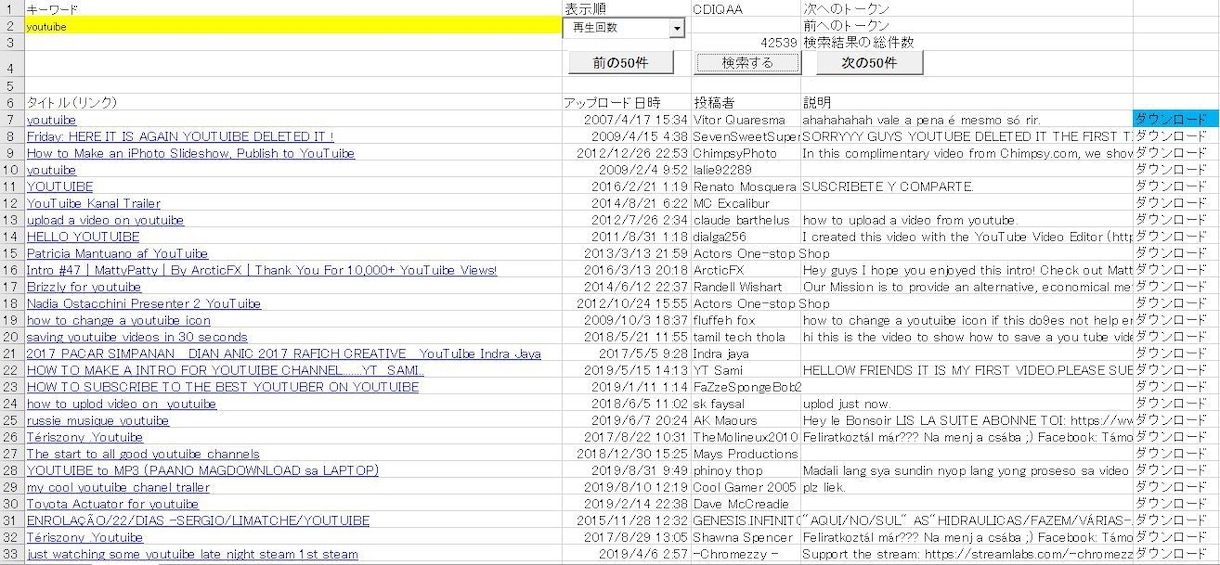Screen dimensions: 1220x565
Task: Open 'How to Make an iPhoto Slideshow' link
Action: tap(191, 153)
